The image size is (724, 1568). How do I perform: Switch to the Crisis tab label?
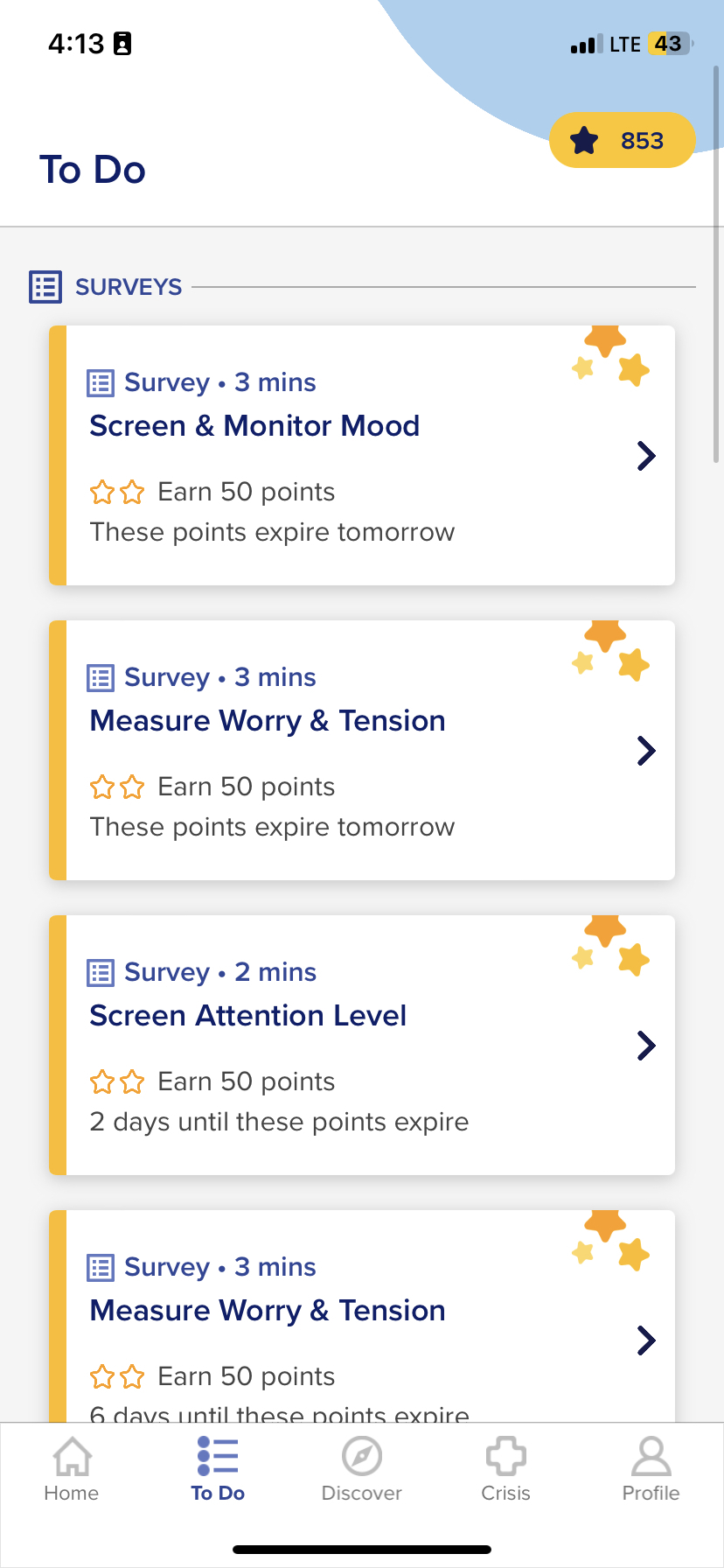pyautogui.click(x=506, y=1494)
